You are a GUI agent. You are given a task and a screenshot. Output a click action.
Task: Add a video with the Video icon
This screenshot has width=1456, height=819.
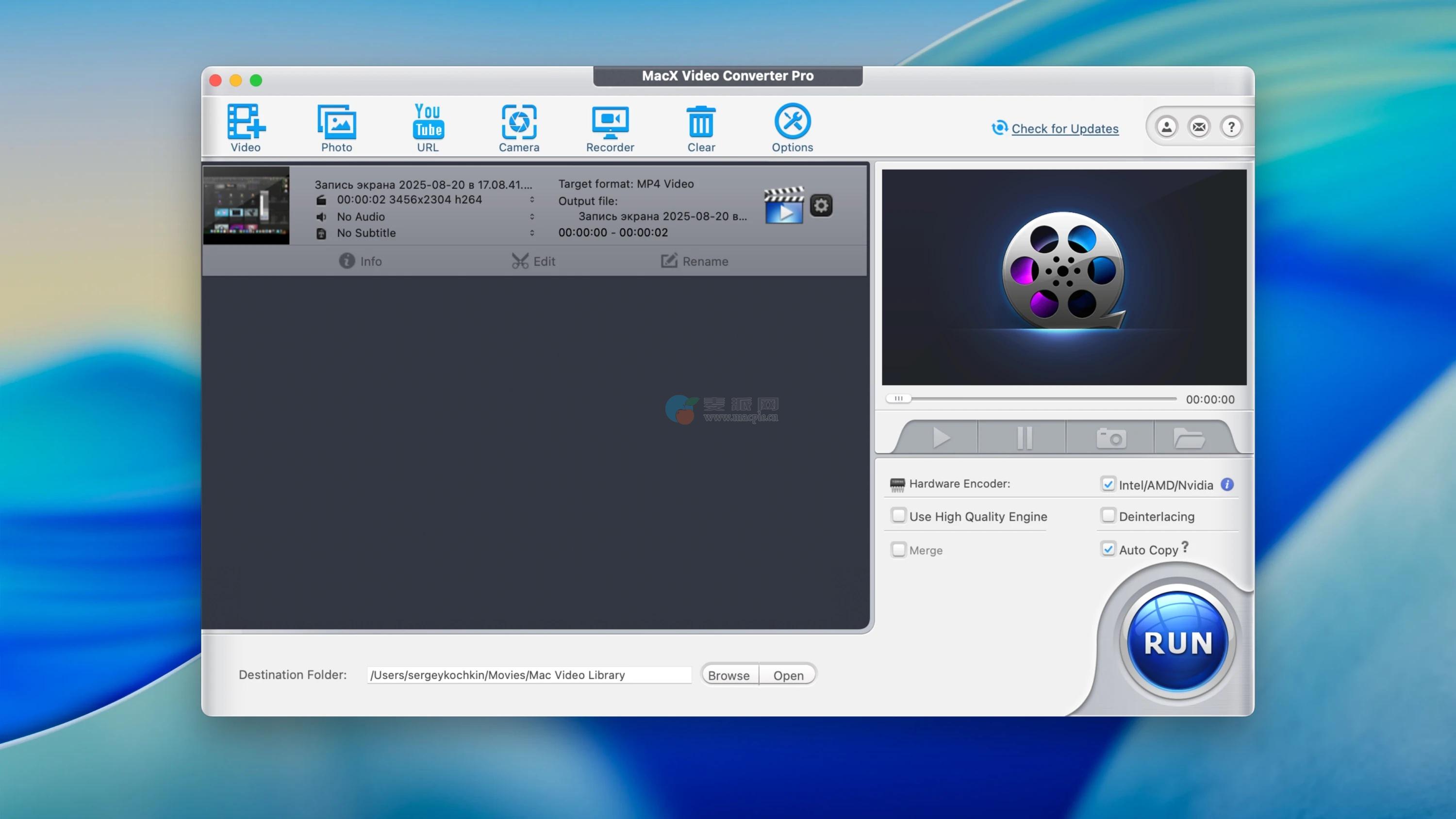246,128
